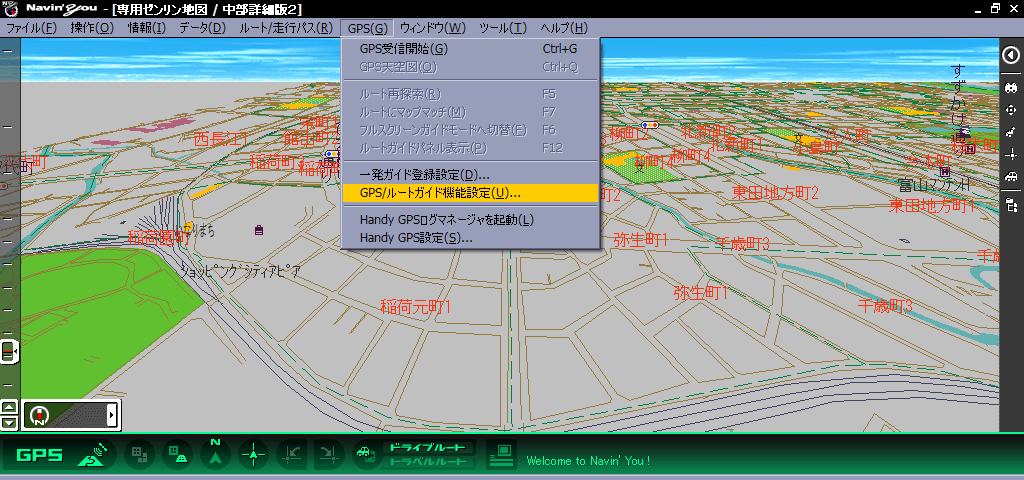Image resolution: width=1024 pixels, height=480 pixels.
Task: Click the upper-left arrow route icon
Action: [291, 455]
